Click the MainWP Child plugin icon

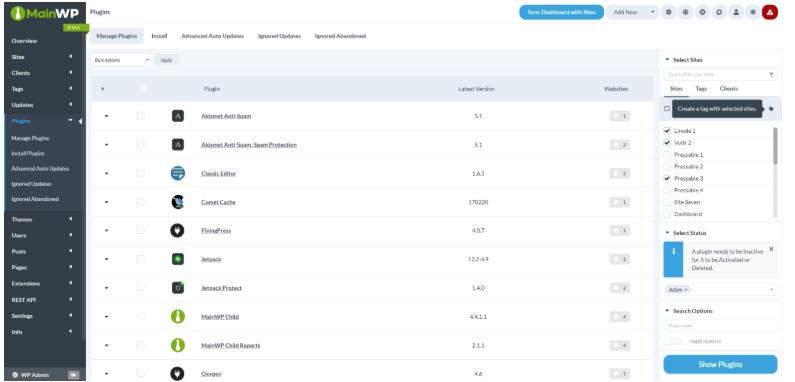click(177, 317)
